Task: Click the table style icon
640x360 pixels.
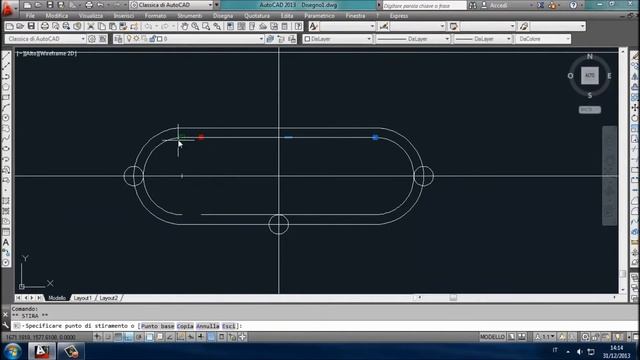Action: pyautogui.click(x=453, y=27)
